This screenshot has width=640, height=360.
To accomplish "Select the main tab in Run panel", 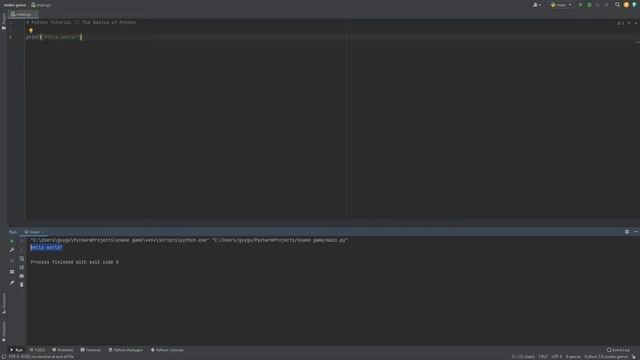I will pyautogui.click(x=35, y=232).
